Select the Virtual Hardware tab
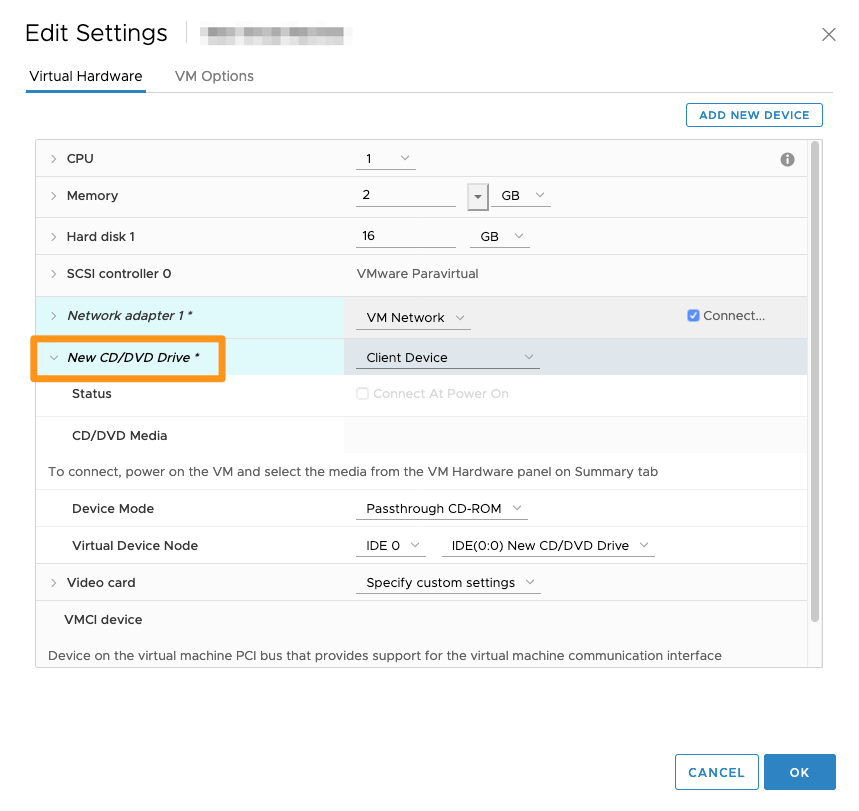Viewport: 859px width, 811px height. 86,76
